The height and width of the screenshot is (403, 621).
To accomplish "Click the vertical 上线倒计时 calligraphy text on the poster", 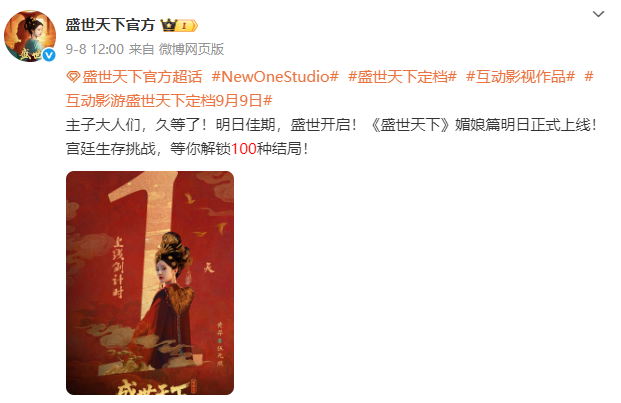I will [x=118, y=268].
